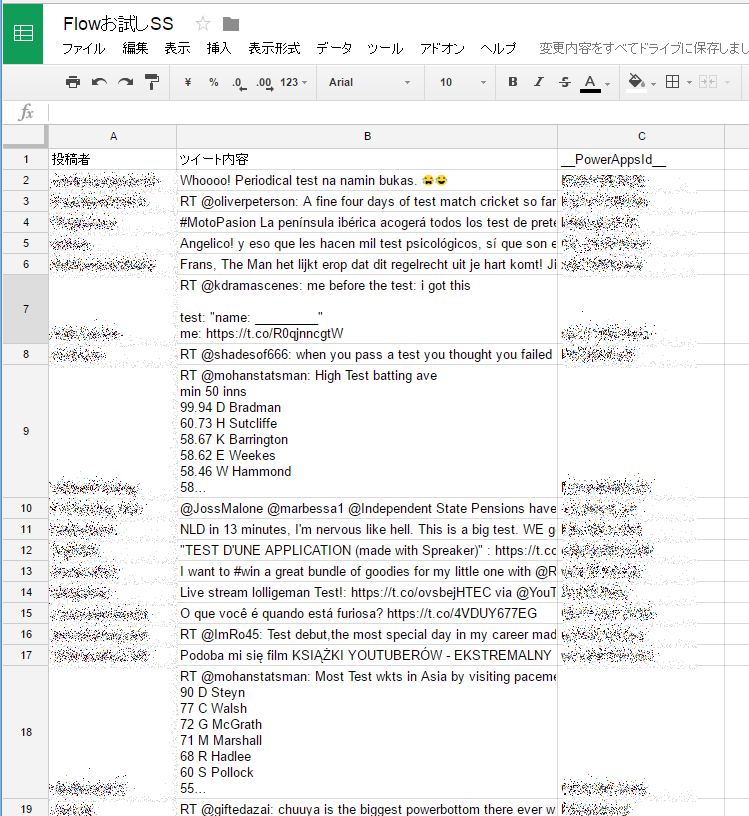Viewport: 749px width, 816px height.
Task: Click cell starting 'RT @giftedazai'
Action: tap(367, 808)
